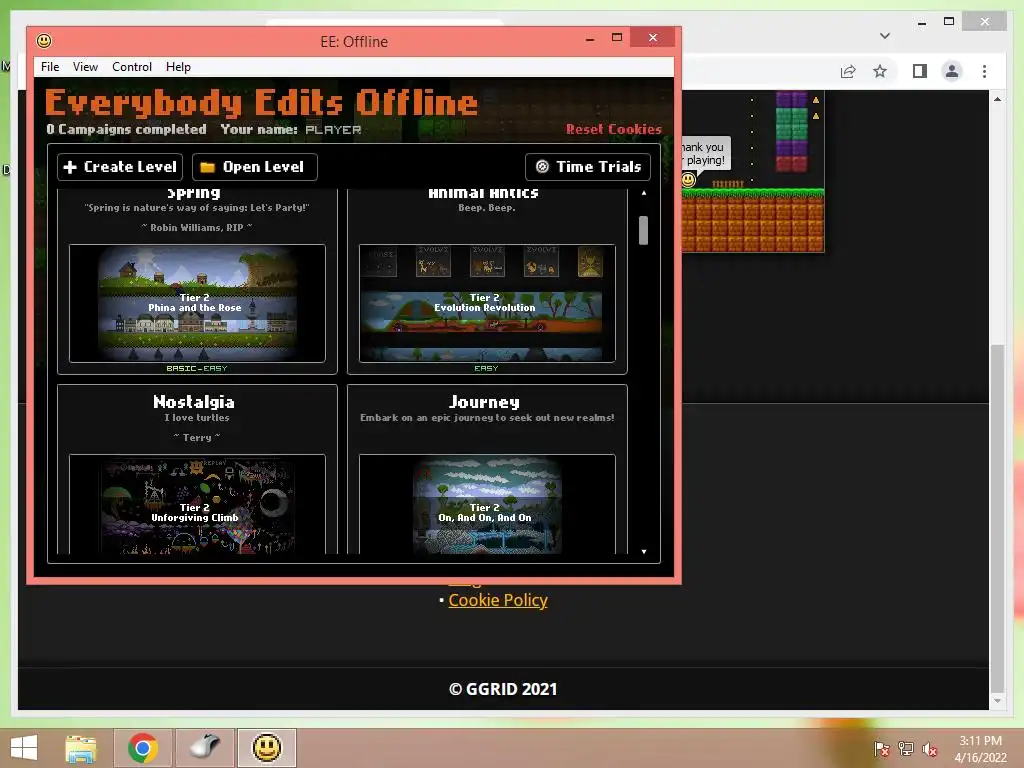Open the Evolution Revolution level thumbnail

coord(487,303)
